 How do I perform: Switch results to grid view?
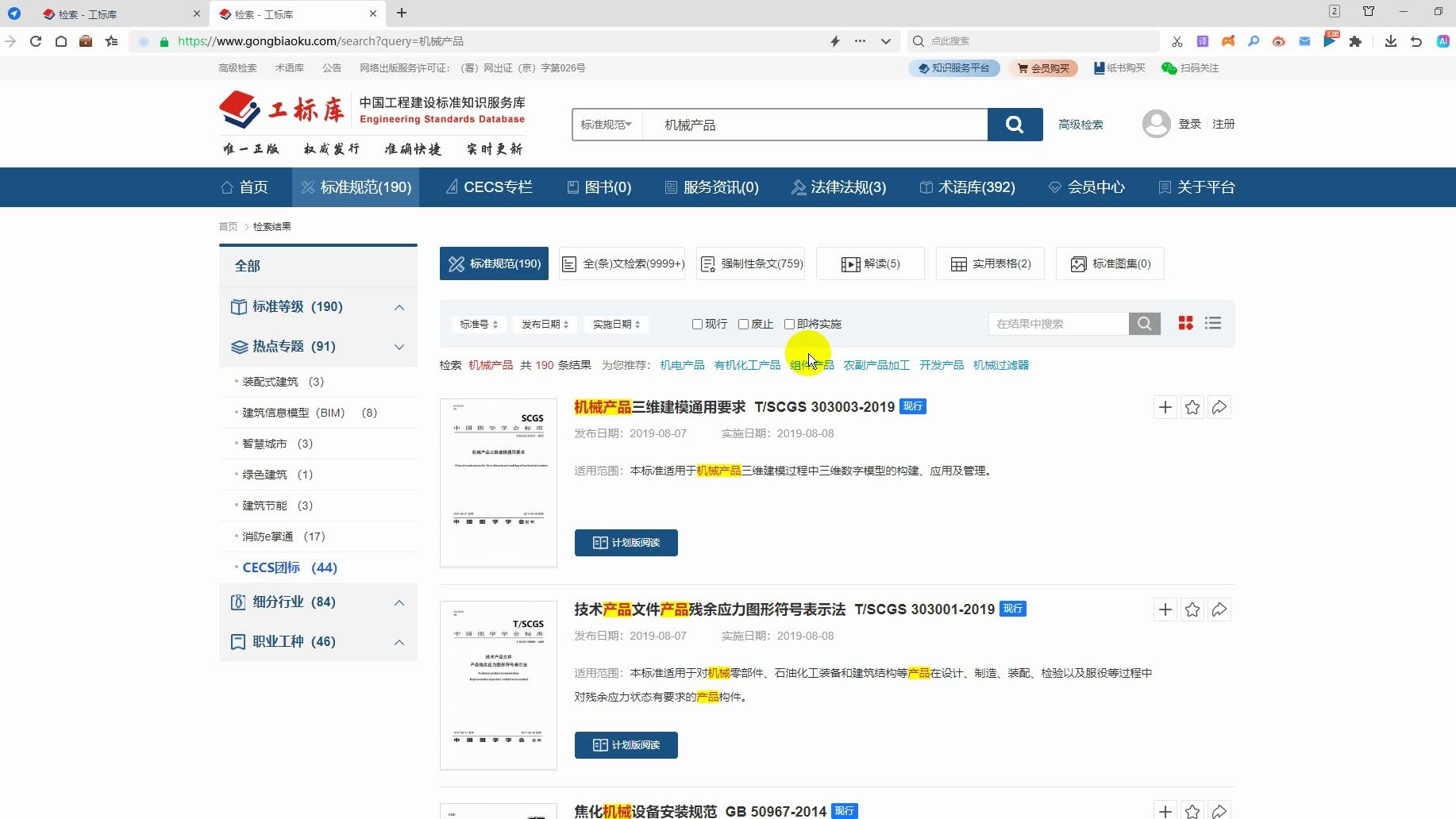[x=1186, y=323]
